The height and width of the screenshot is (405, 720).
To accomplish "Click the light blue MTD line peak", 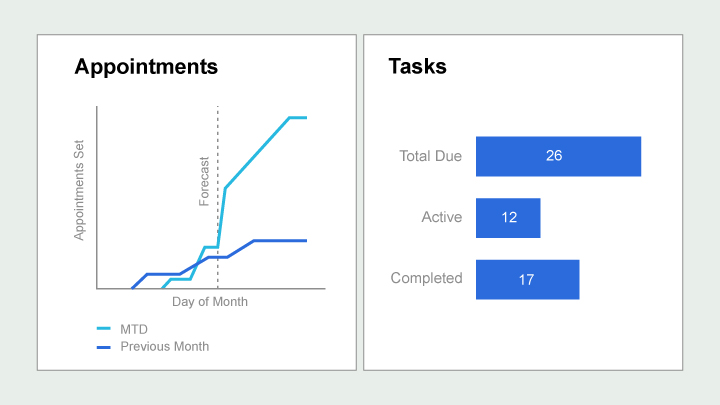I will pos(298,118).
